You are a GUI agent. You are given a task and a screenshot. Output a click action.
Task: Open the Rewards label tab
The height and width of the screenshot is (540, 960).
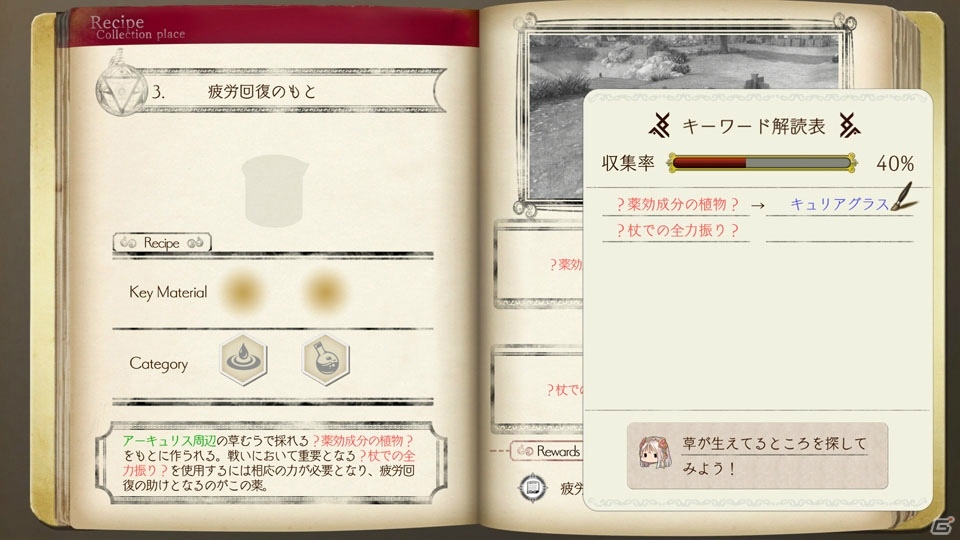[547, 451]
